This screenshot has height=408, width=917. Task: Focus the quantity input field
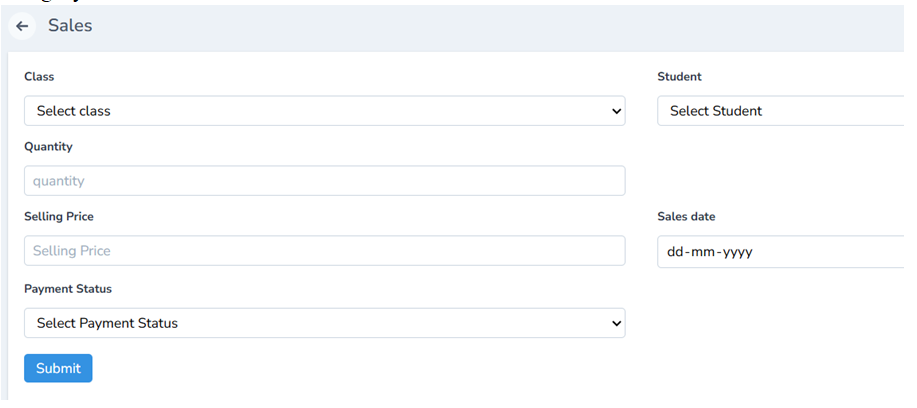[x=324, y=181]
